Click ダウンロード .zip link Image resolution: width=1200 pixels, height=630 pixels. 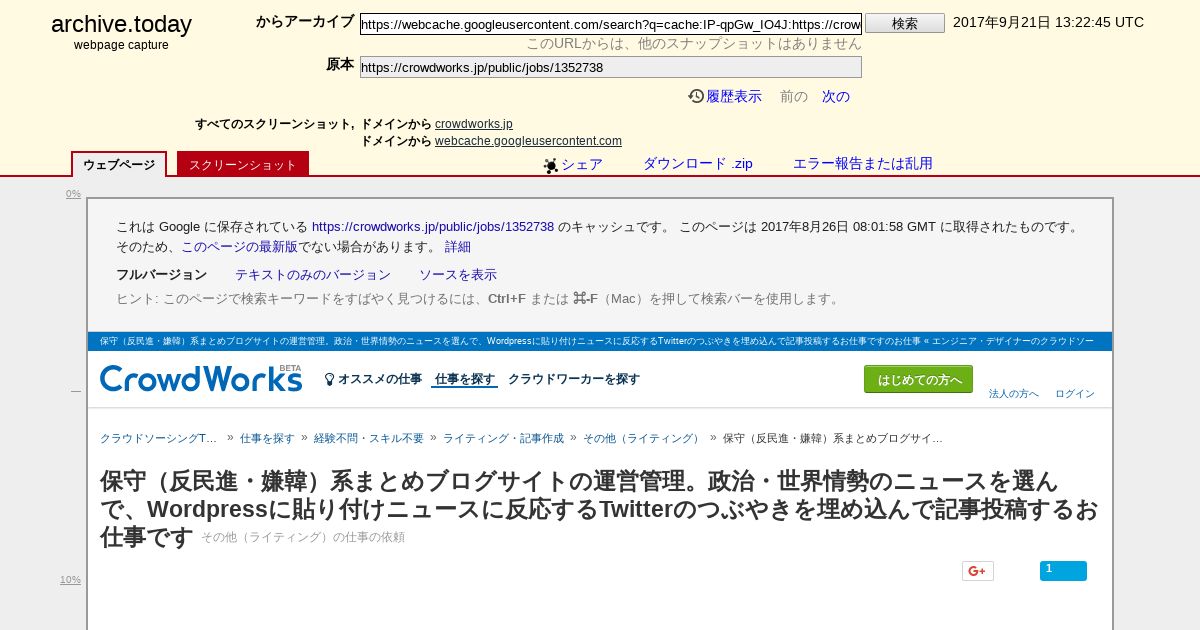tap(698, 164)
